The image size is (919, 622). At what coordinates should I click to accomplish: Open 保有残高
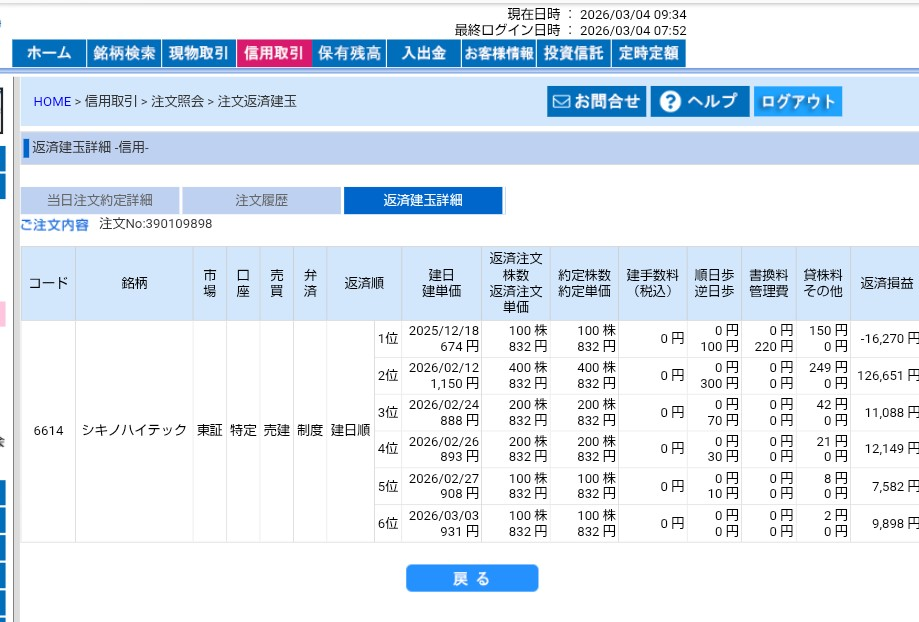(x=348, y=55)
